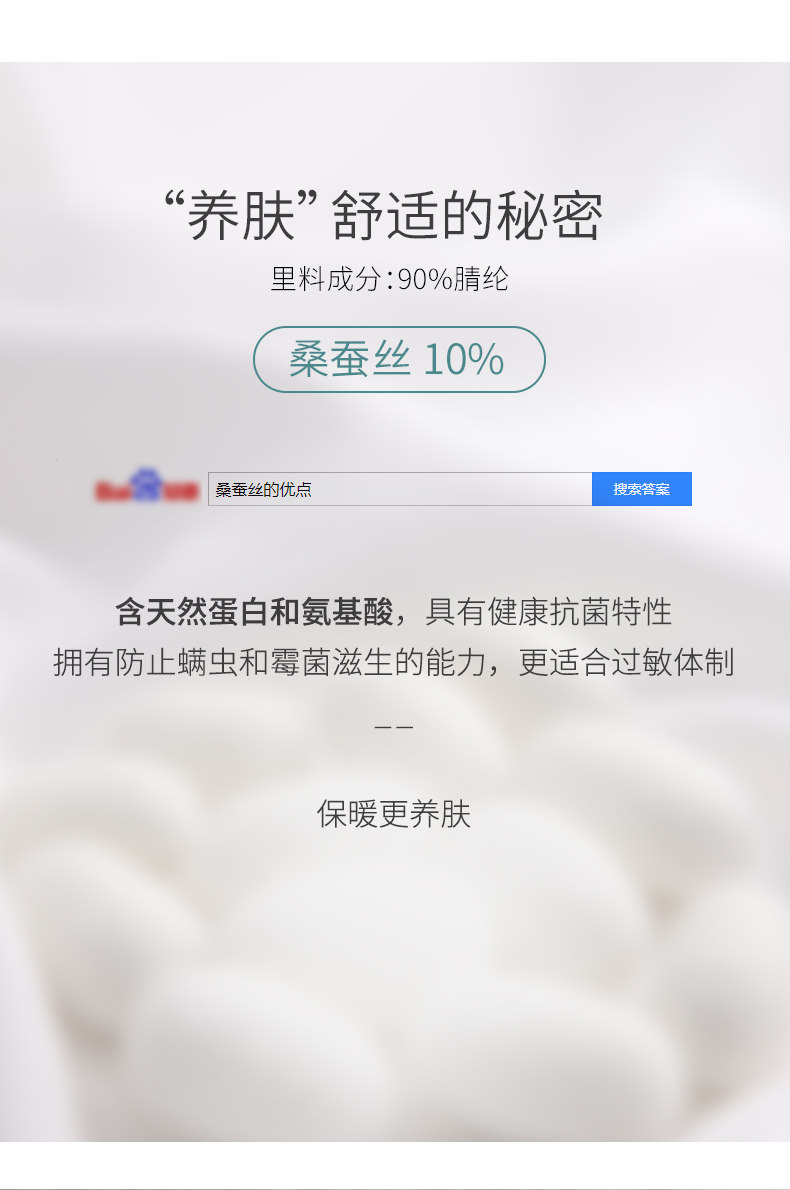Click the “养肤”舒适的秘密 headline
The width and height of the screenshot is (790, 1190).
pos(385,216)
